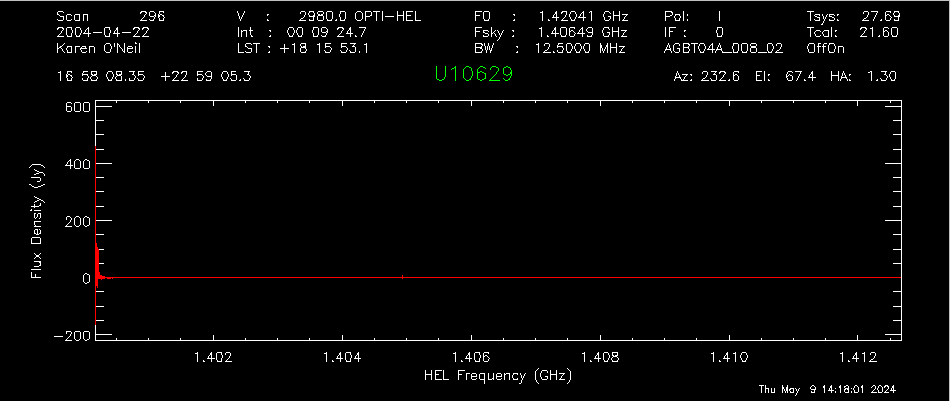Image resolution: width=950 pixels, height=401 pixels.
Task: Click the Pol value I
Action: [719, 16]
